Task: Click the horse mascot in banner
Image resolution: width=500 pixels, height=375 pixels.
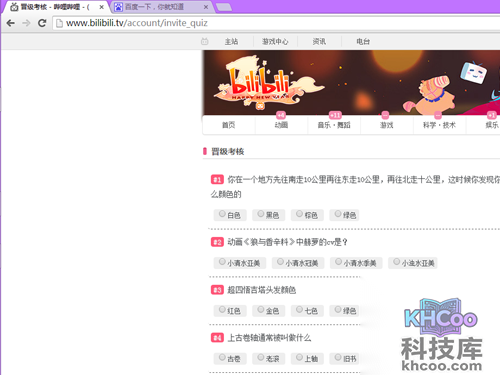Action: 430,94
